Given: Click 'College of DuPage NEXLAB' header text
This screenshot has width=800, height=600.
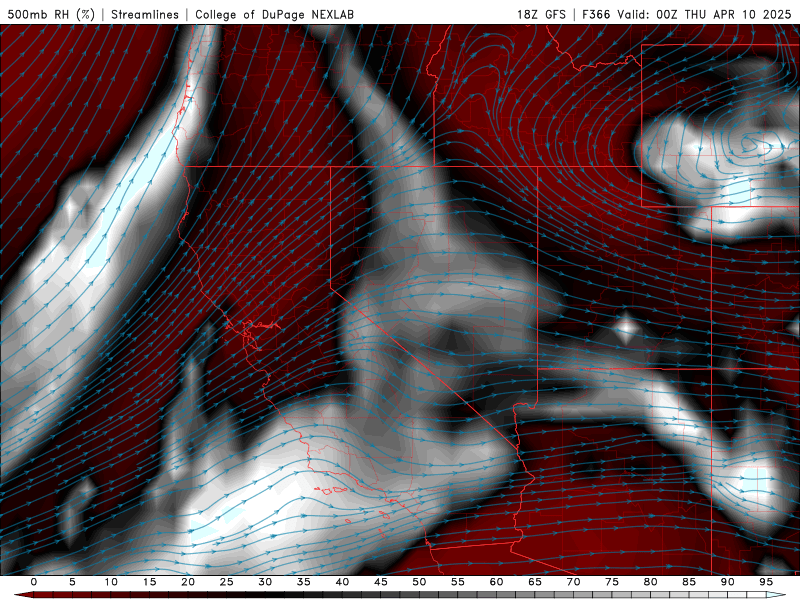Looking at the screenshot, I should coord(274,14).
